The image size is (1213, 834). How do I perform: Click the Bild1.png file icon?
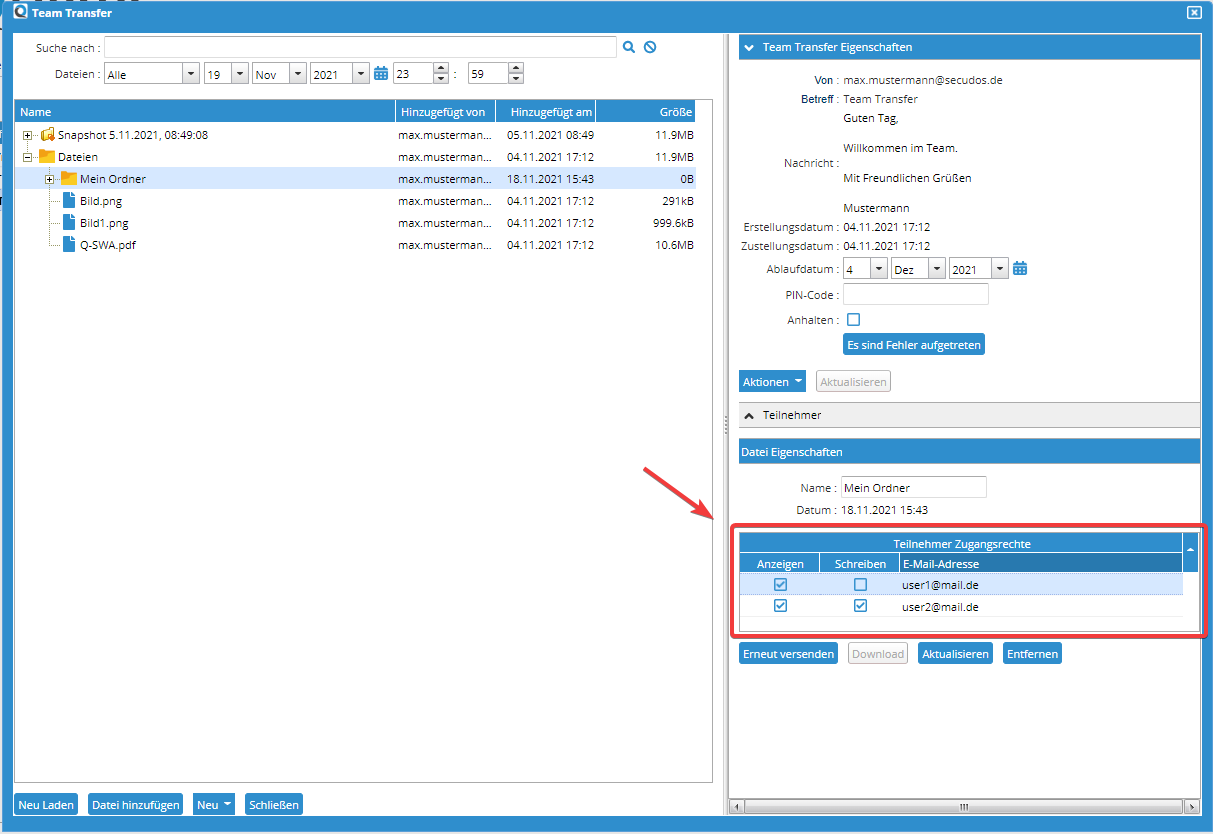69,223
